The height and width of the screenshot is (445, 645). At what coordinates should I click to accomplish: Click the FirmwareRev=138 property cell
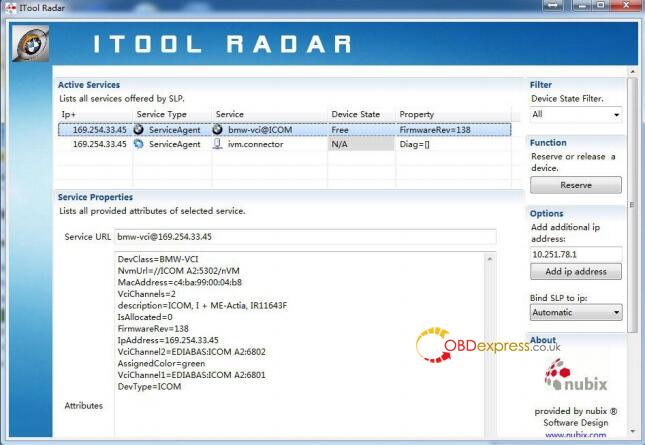tap(453, 130)
